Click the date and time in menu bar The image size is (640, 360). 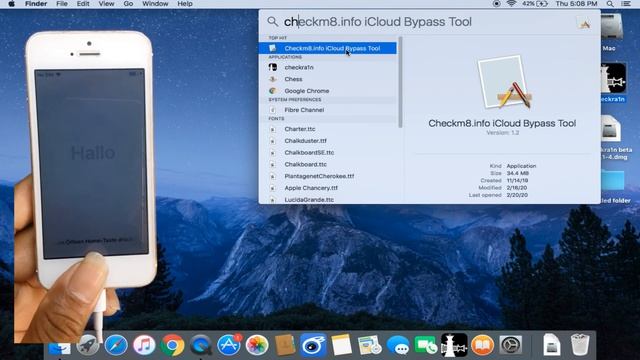point(576,4)
